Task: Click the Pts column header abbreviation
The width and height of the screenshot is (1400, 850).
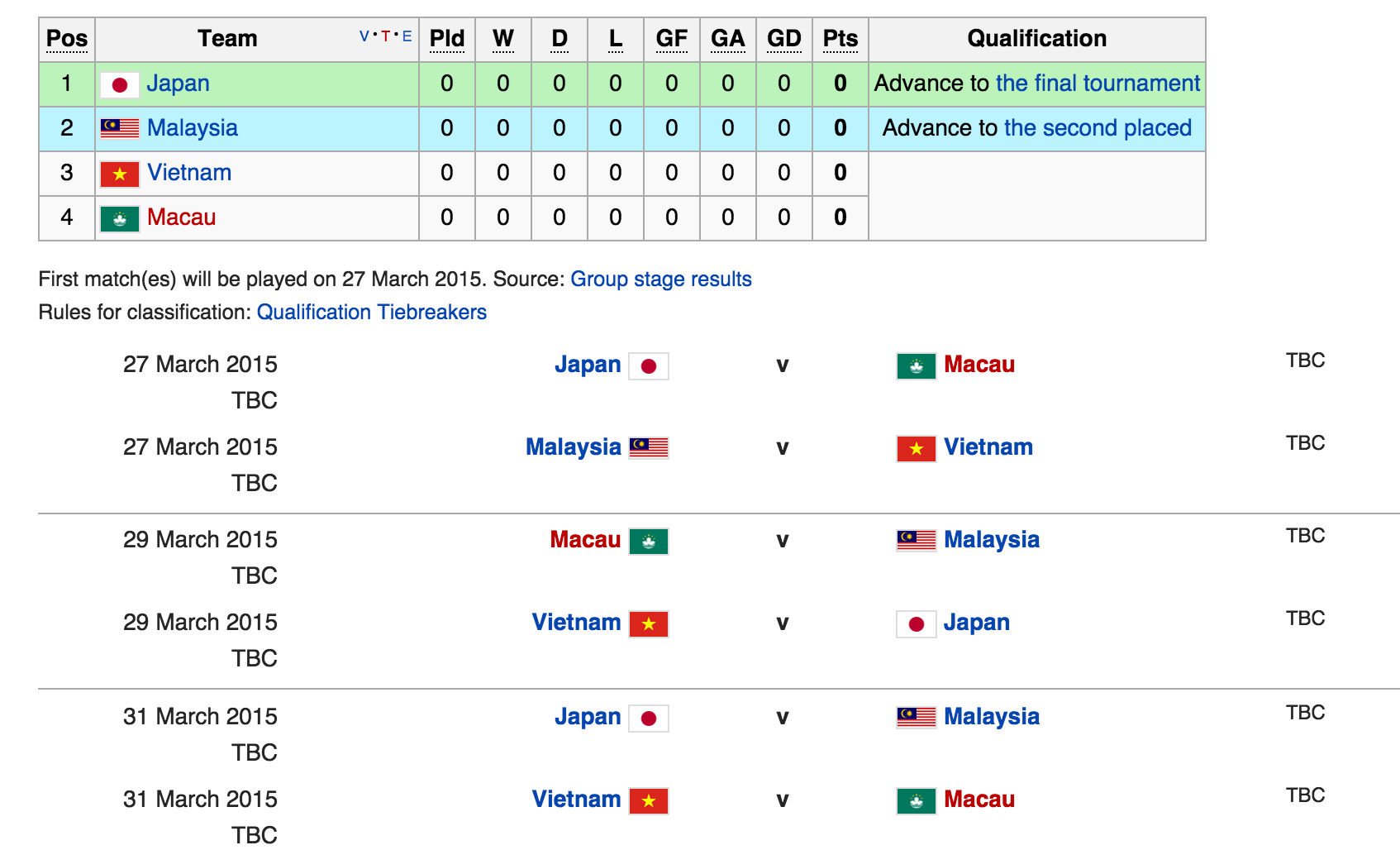Action: (x=840, y=39)
